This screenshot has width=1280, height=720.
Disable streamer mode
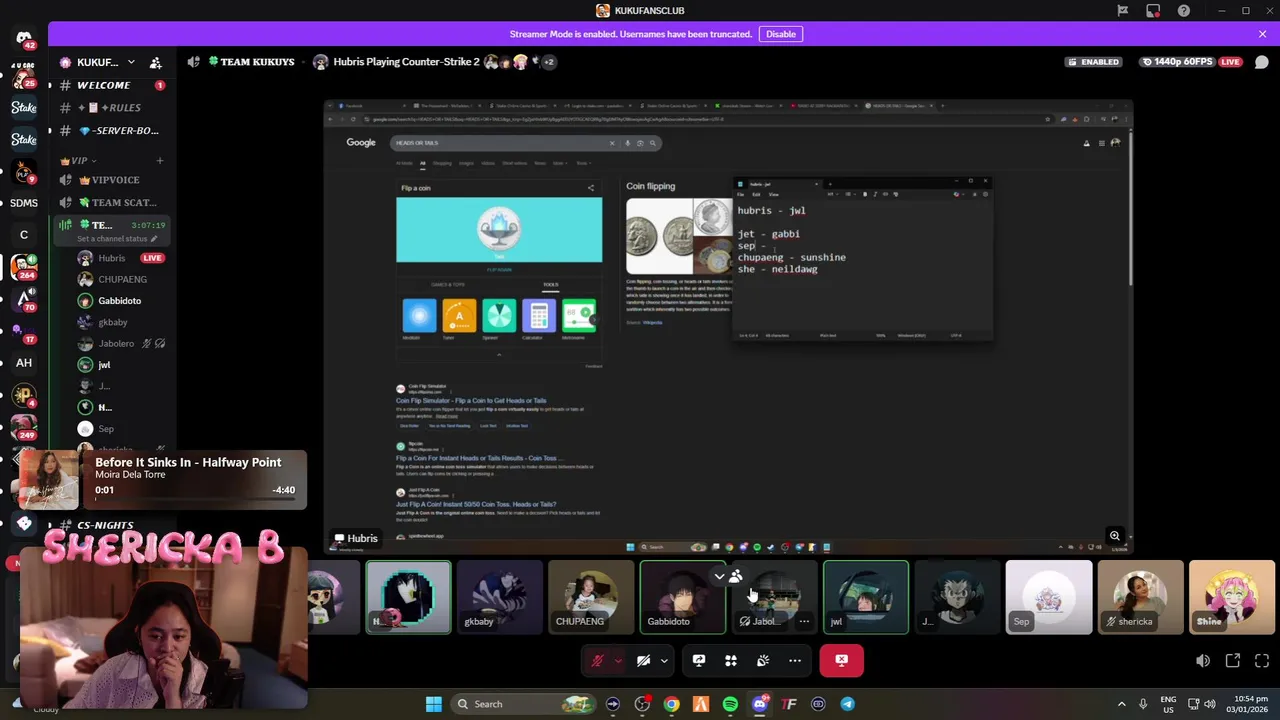[x=781, y=34]
